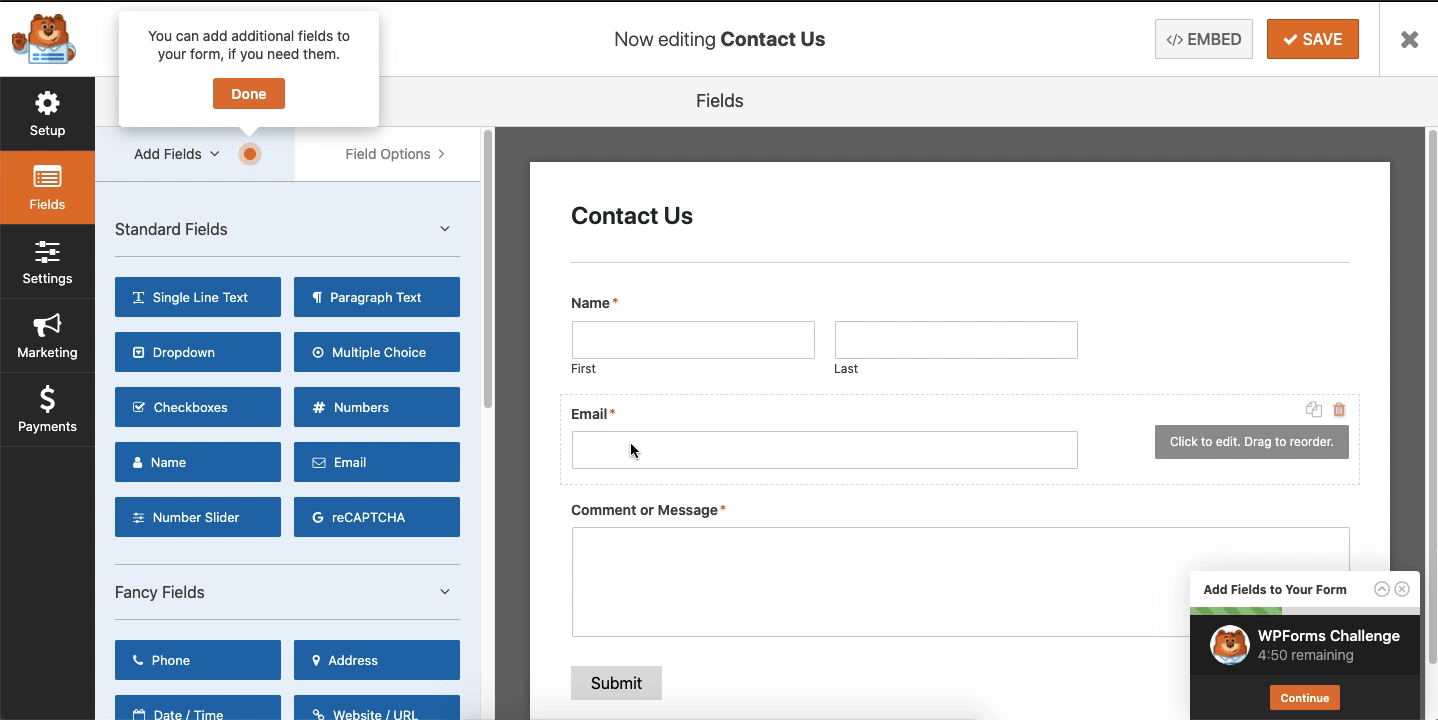1438x720 pixels.
Task: Open the Setup gear panel
Action: pyautogui.click(x=47, y=114)
